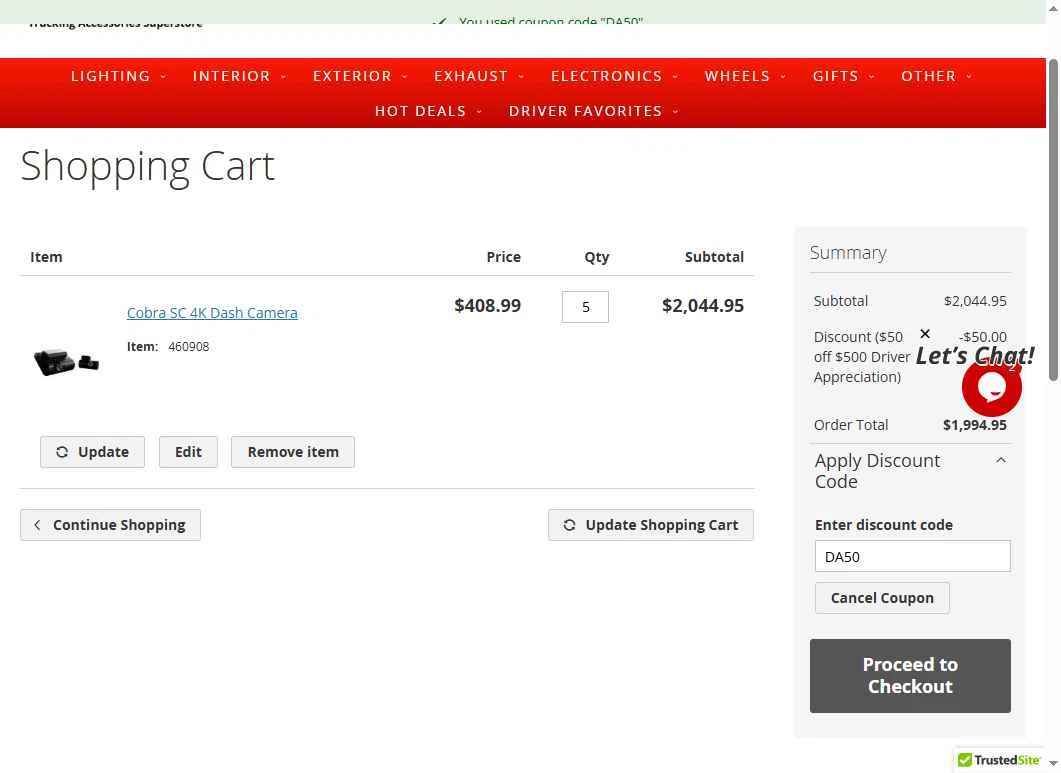Open the Exhaust menu
1061x773 pixels.
click(479, 76)
